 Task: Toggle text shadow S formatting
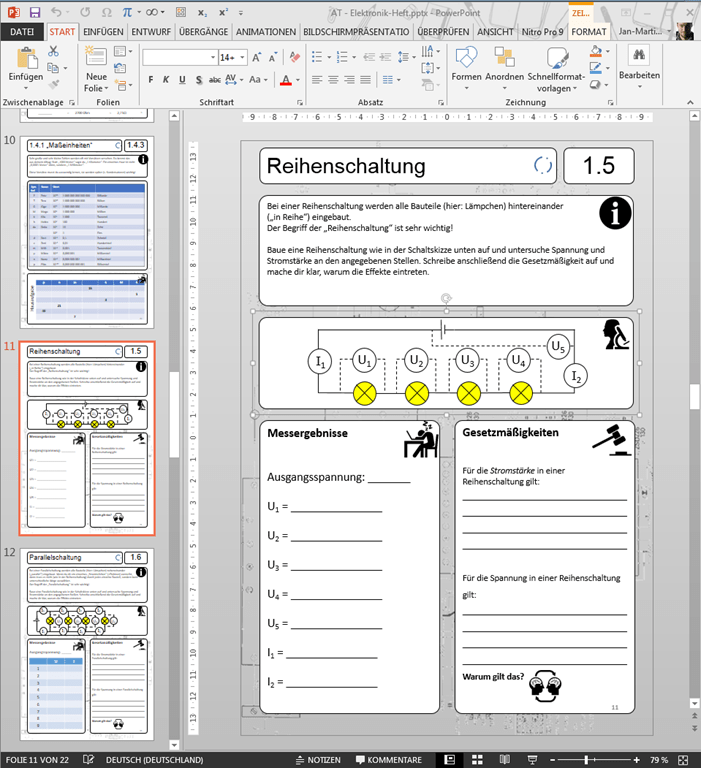(198, 80)
